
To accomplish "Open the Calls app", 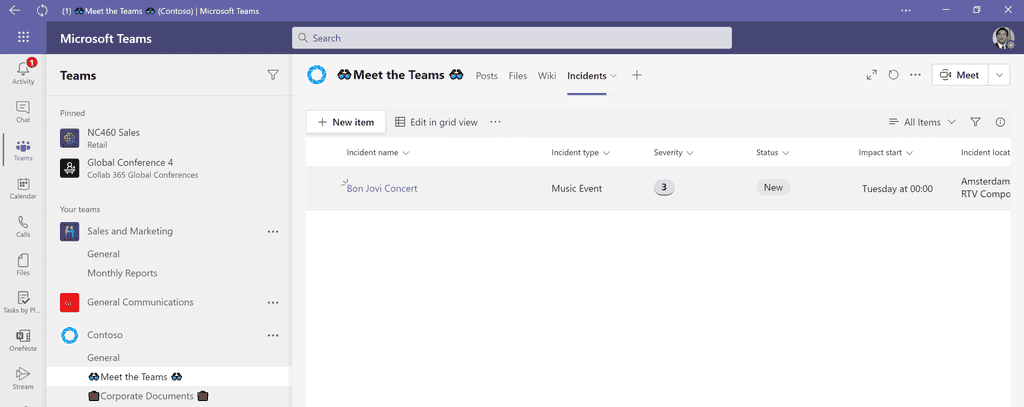I will pos(23,227).
